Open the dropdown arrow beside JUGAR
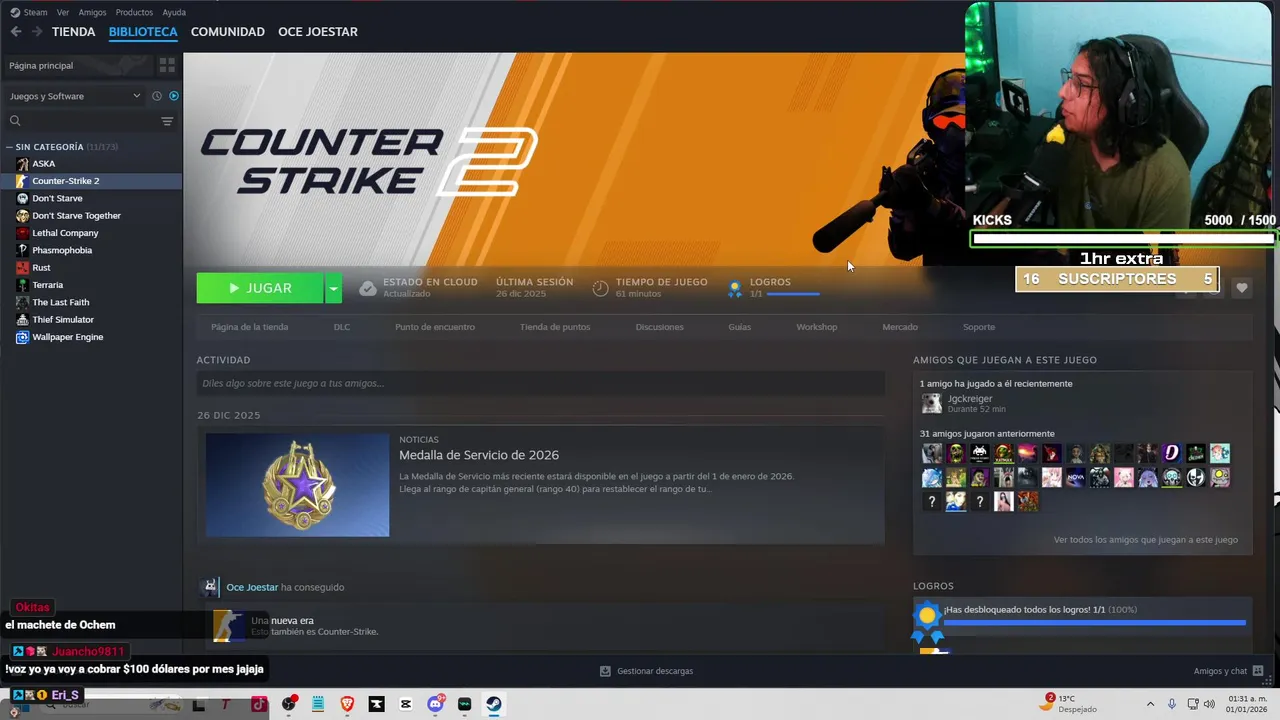 334,288
